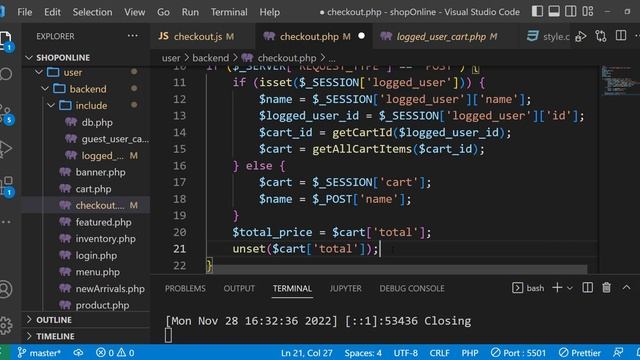This screenshot has height=360, width=640.
Task: Change encoding via UTF-8 status item
Action: click(405, 353)
